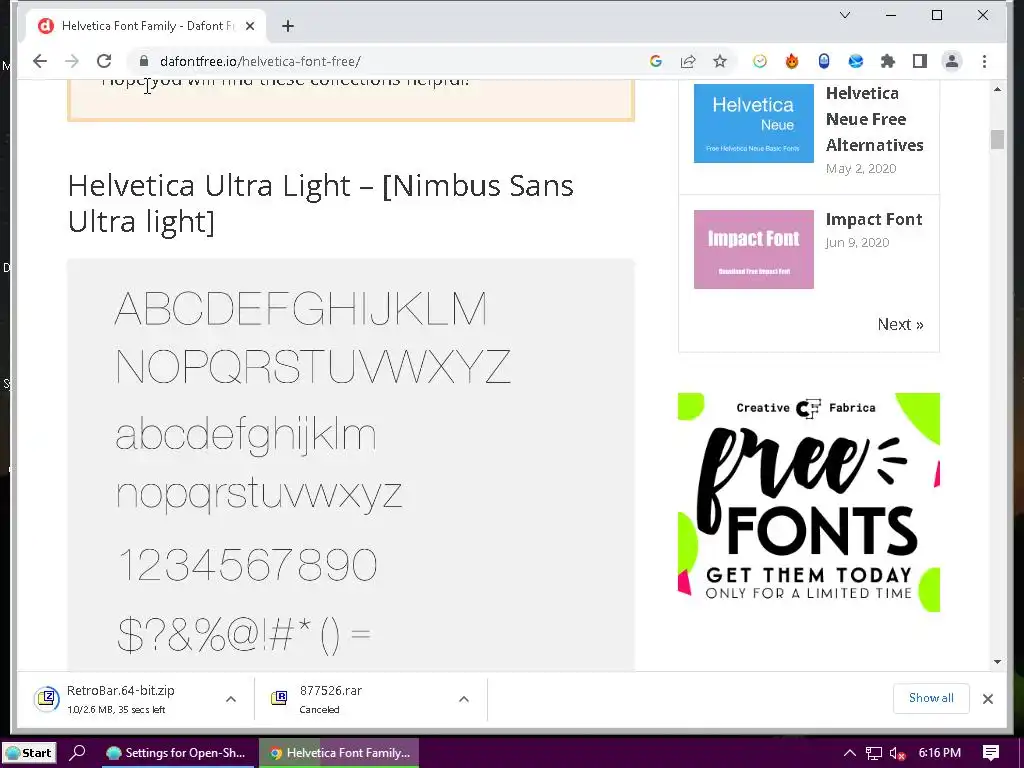
Task: Switch to the Helvetica Font Family tab
Action: (147, 26)
